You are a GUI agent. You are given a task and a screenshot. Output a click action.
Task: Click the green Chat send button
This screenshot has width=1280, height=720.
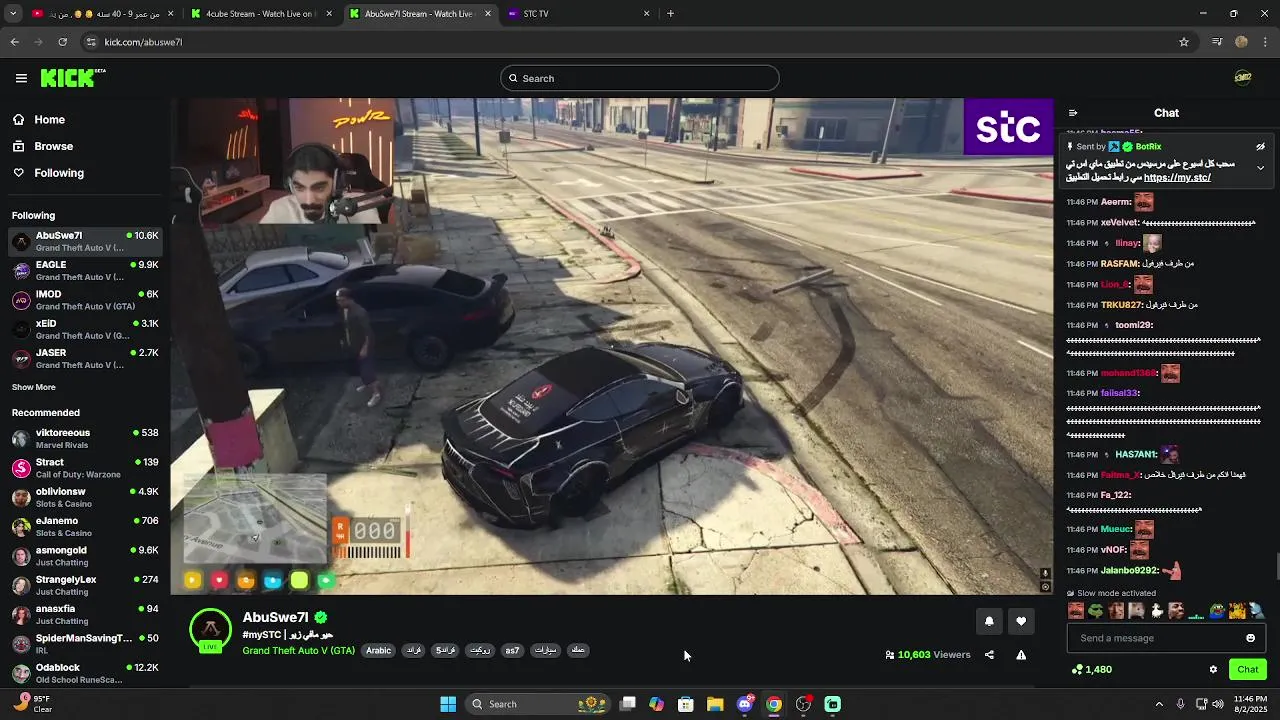[1248, 670]
